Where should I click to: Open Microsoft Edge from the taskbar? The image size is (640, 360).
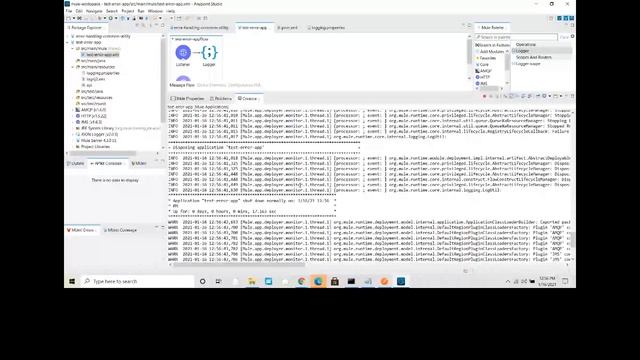(x=318, y=281)
